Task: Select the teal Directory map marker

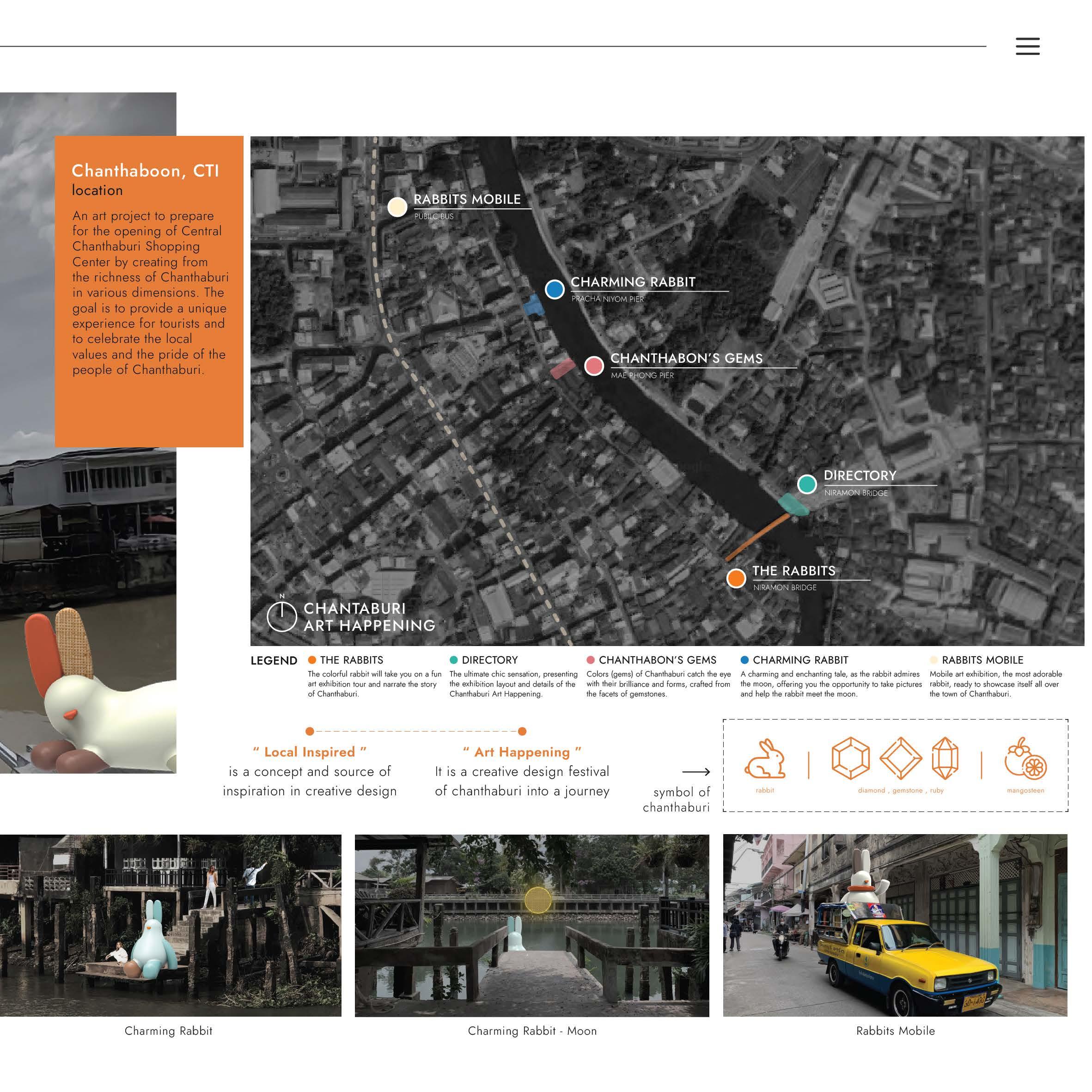Action: [806, 484]
